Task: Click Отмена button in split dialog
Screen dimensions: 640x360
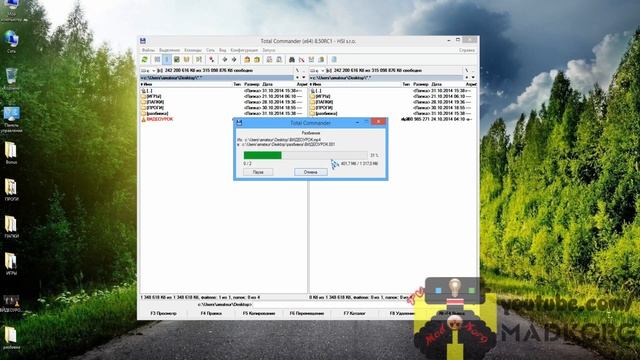Action: (311, 172)
